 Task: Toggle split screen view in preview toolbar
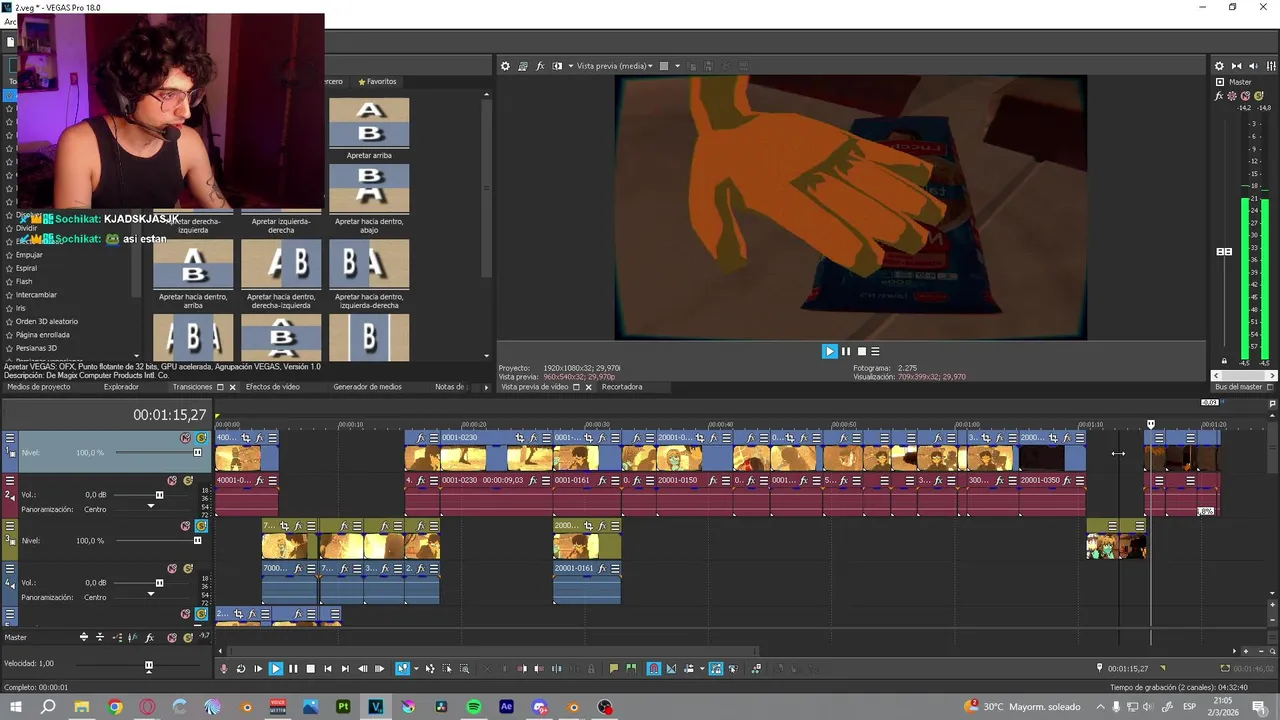(557, 66)
